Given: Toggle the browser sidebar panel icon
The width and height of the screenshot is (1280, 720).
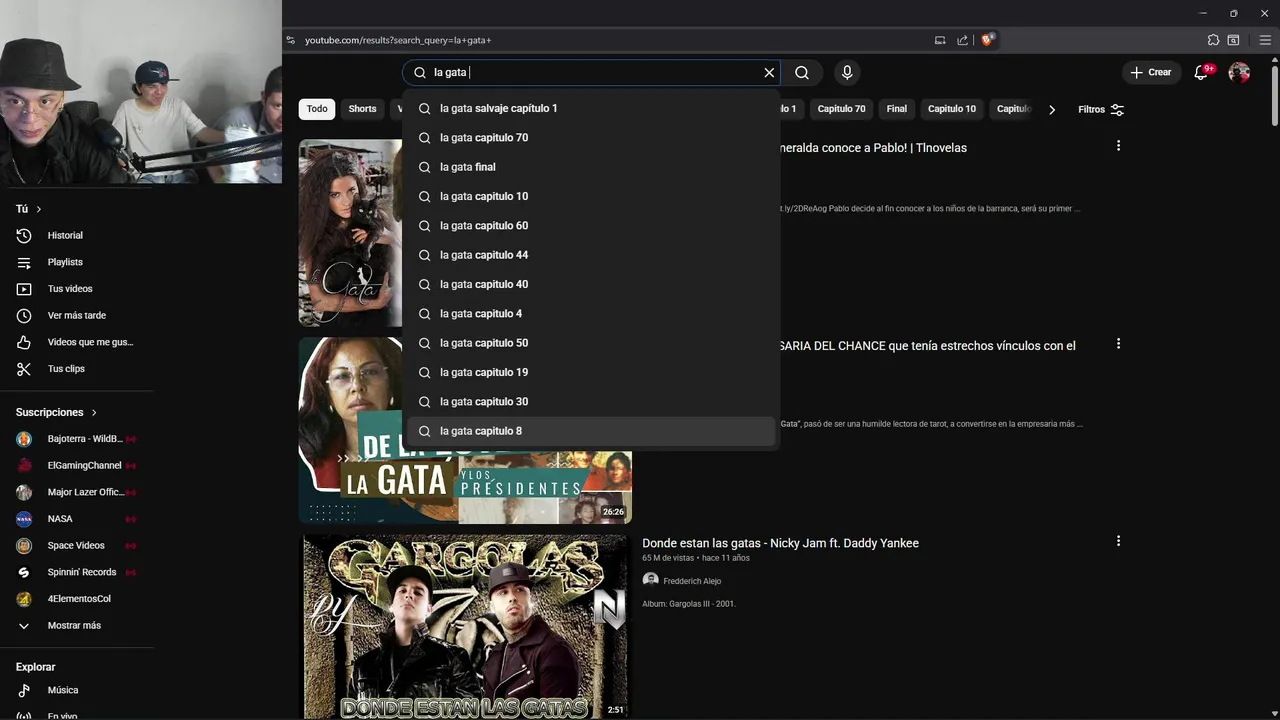Looking at the screenshot, I should point(1234,40).
